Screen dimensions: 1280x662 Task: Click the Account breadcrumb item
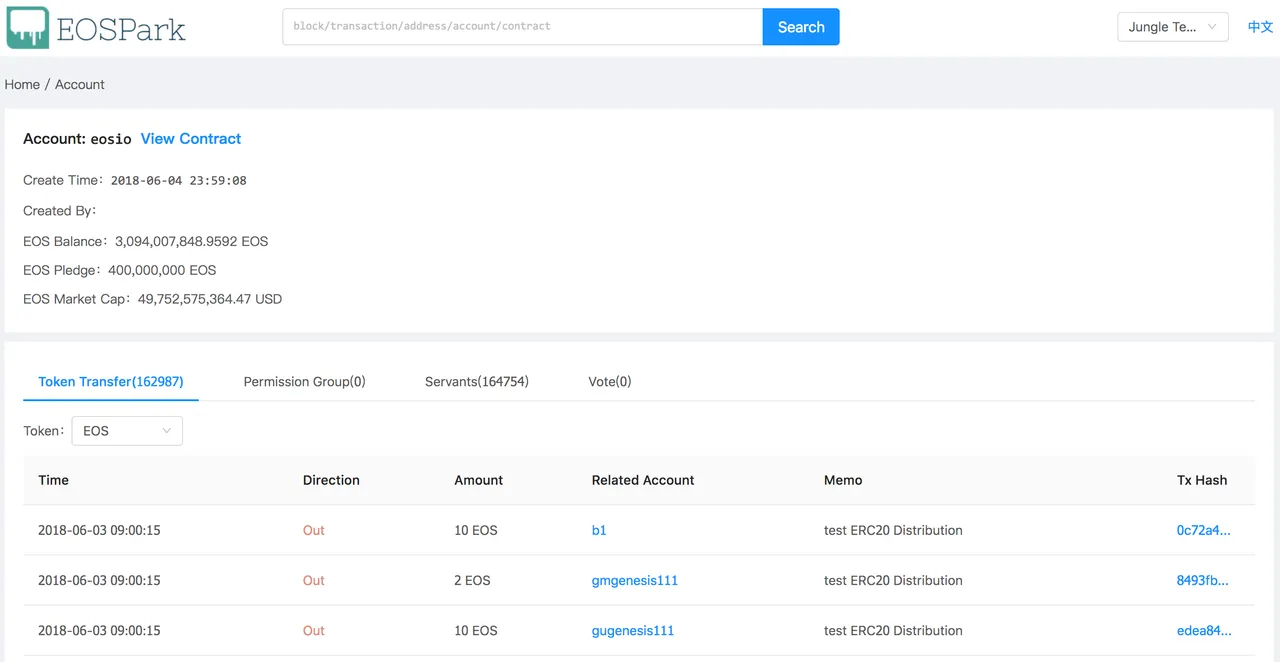pyautogui.click(x=80, y=85)
